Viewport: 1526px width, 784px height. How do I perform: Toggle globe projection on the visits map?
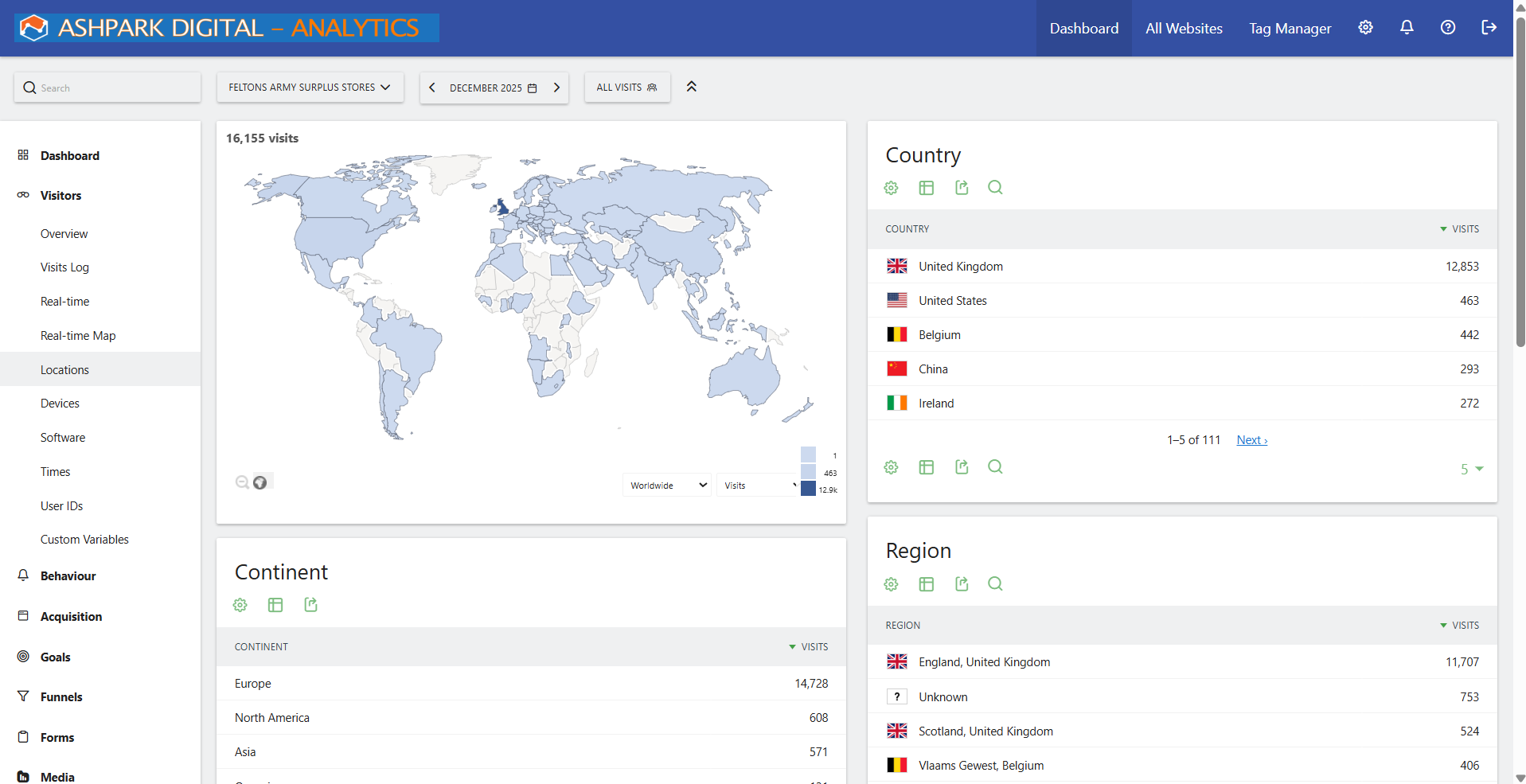coord(260,482)
